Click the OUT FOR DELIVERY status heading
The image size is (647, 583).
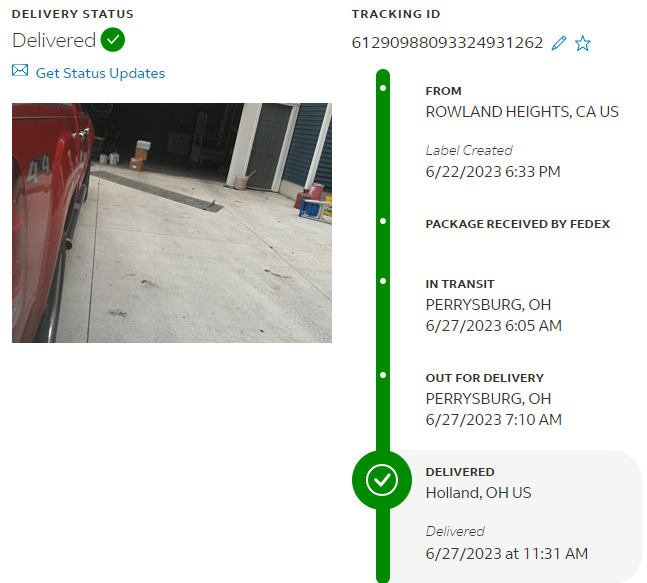point(484,378)
